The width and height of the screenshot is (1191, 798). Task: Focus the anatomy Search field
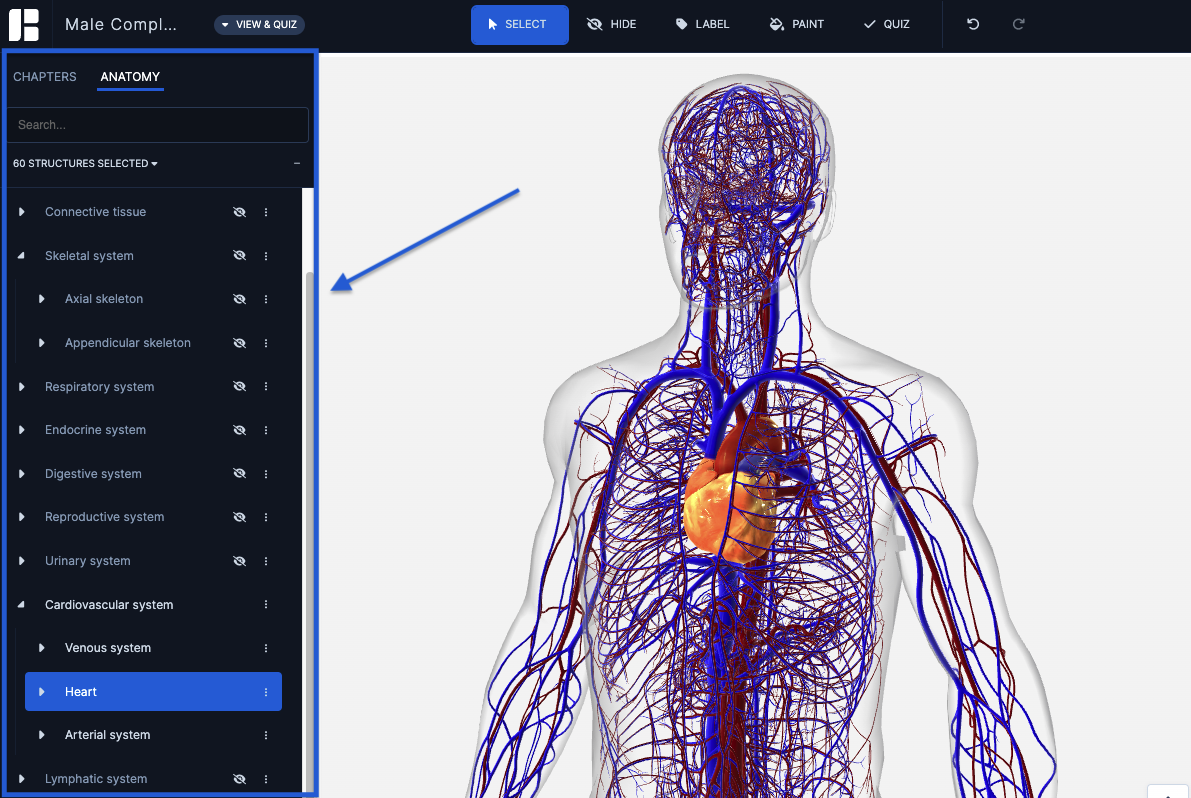pos(158,125)
